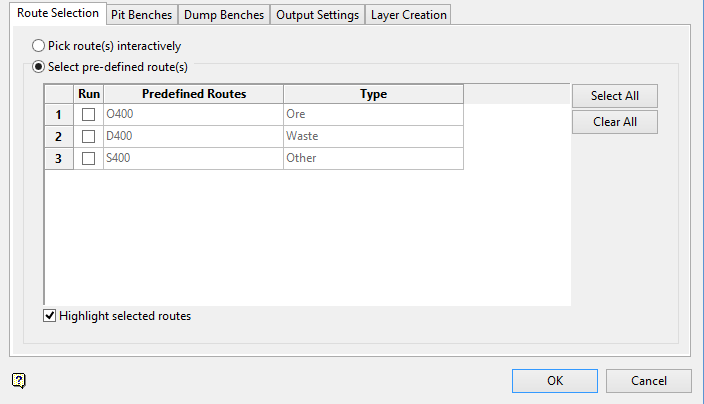The height and width of the screenshot is (404, 704).
Task: Go to the Output Settings tab
Action: click(317, 15)
